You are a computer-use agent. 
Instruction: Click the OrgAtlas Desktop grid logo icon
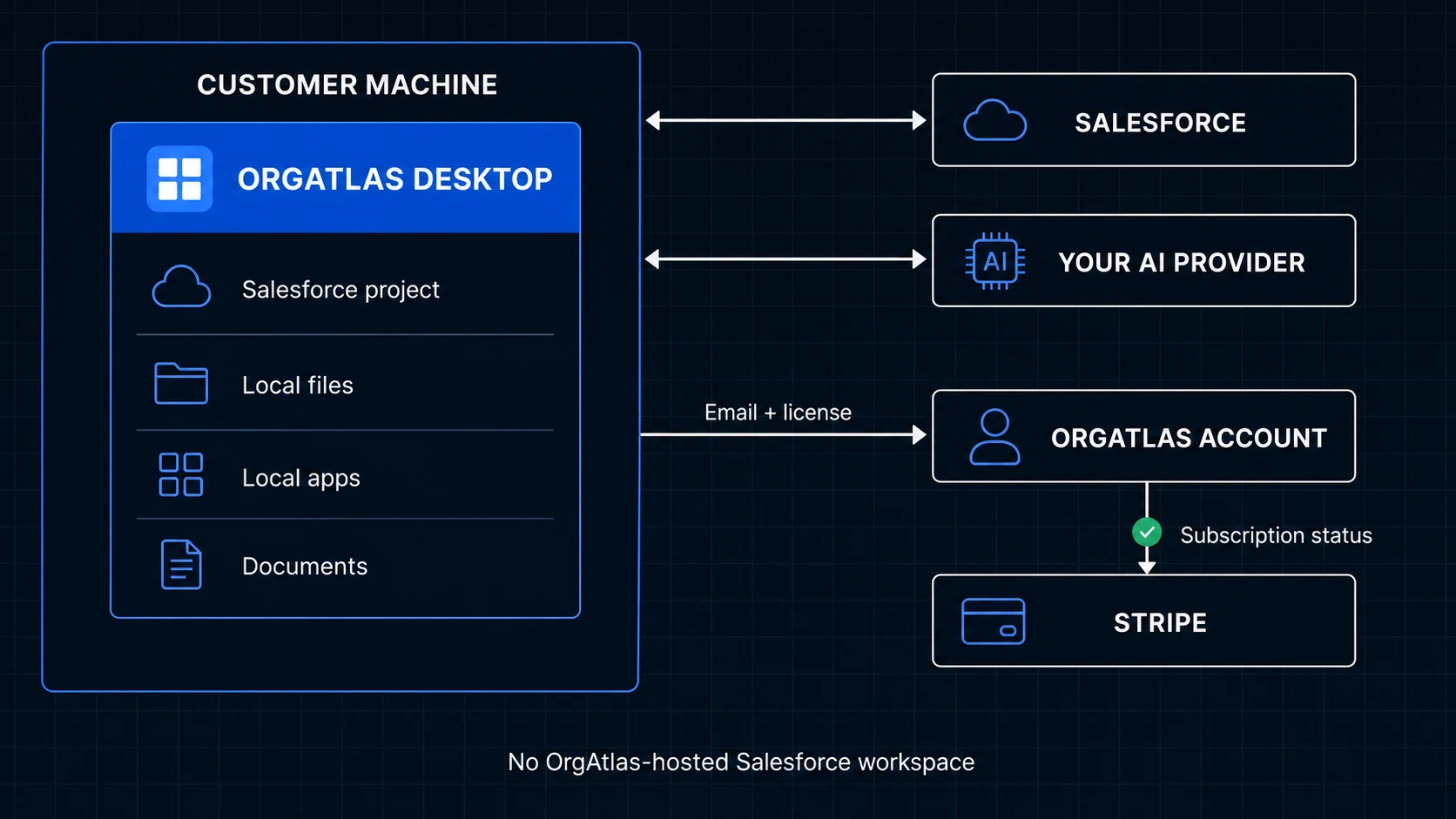[x=179, y=178]
